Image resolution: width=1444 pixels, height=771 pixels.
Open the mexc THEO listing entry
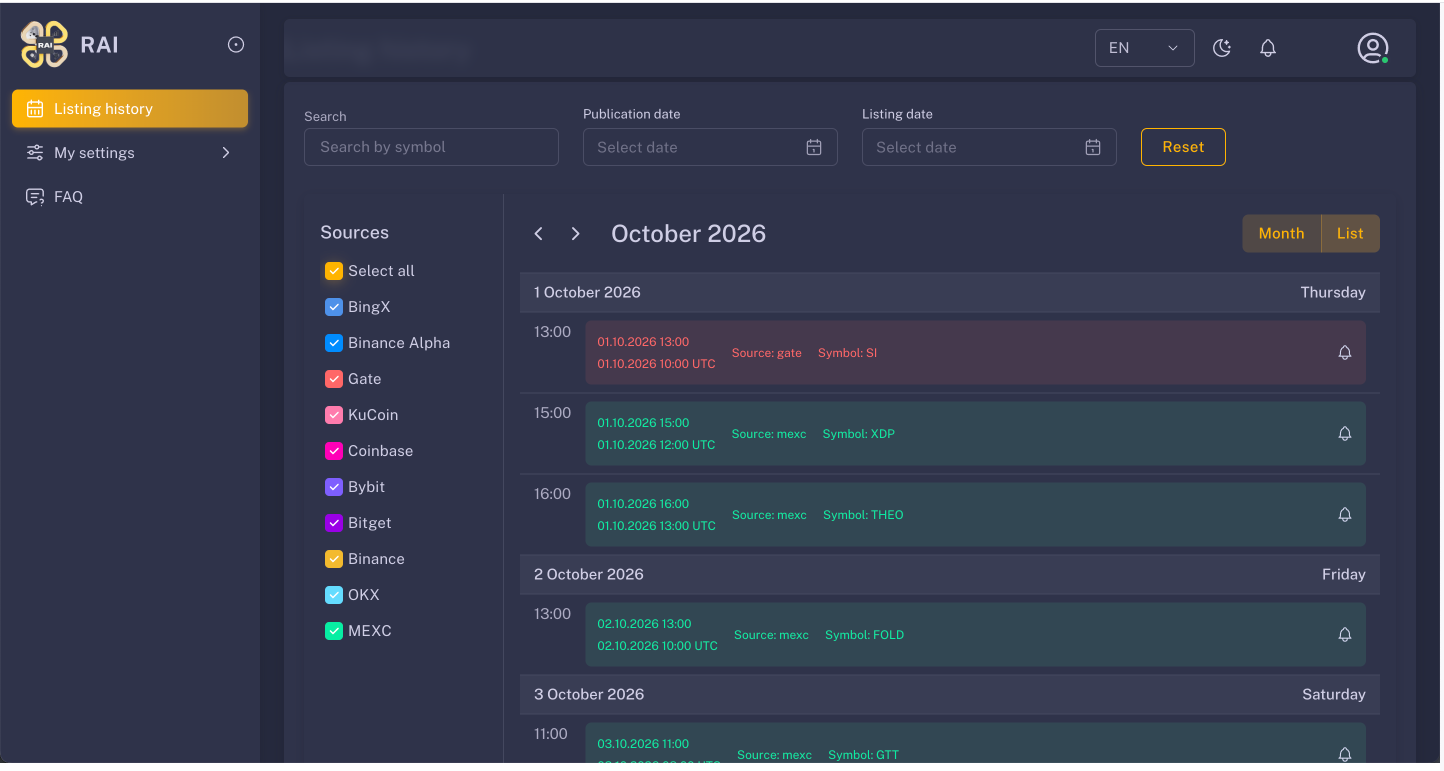(976, 515)
